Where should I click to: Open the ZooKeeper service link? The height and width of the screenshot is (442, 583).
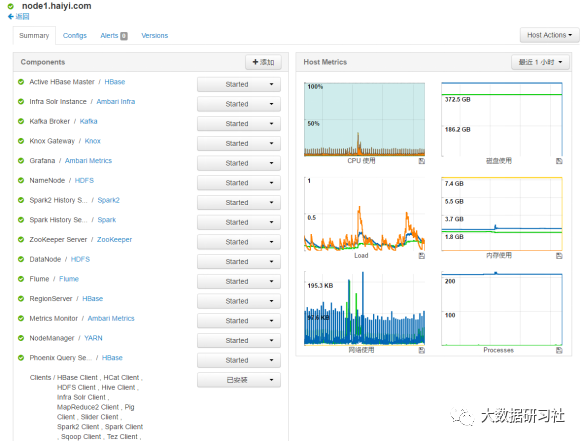click(115, 239)
